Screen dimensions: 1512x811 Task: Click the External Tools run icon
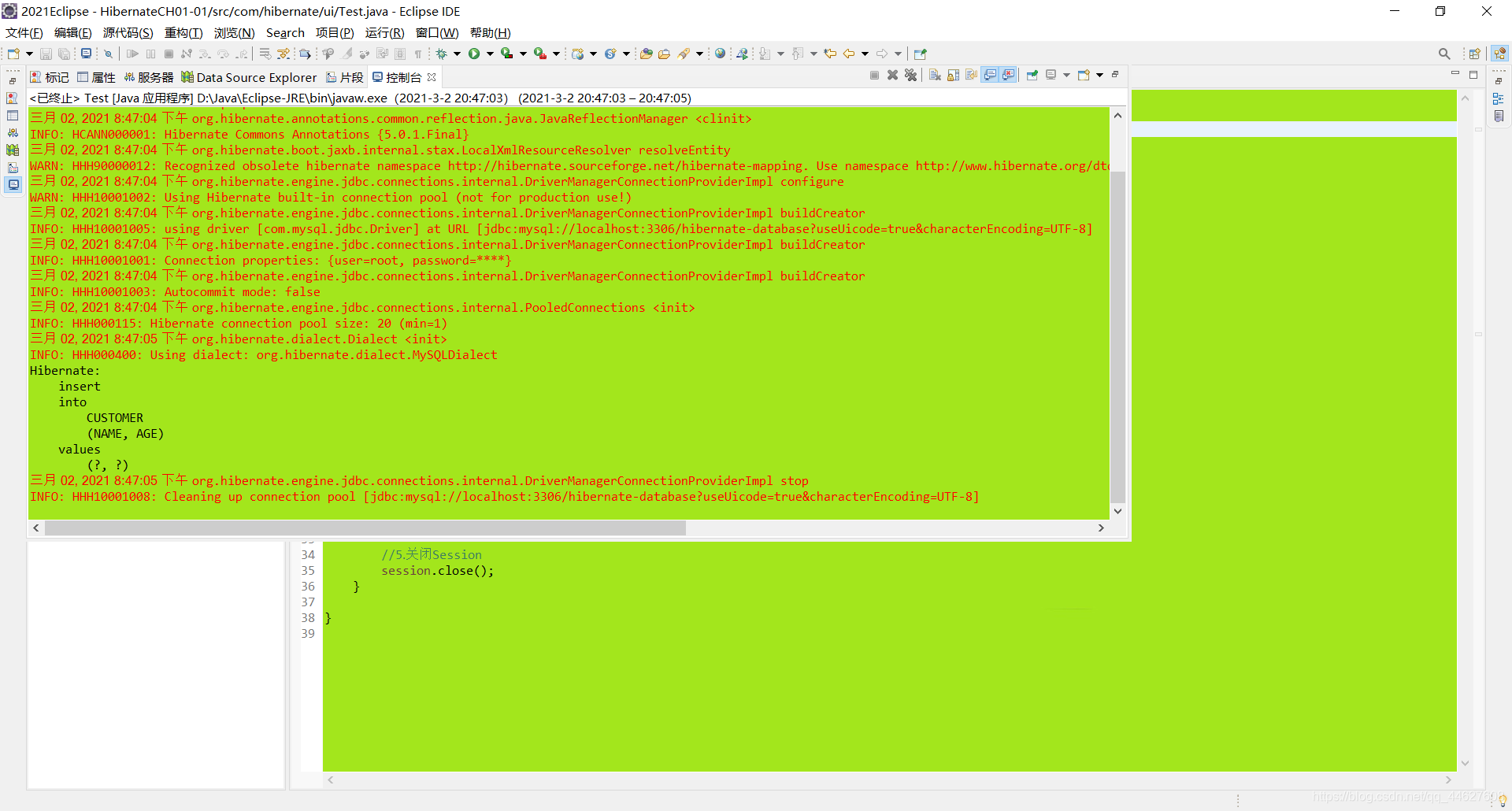coord(539,54)
